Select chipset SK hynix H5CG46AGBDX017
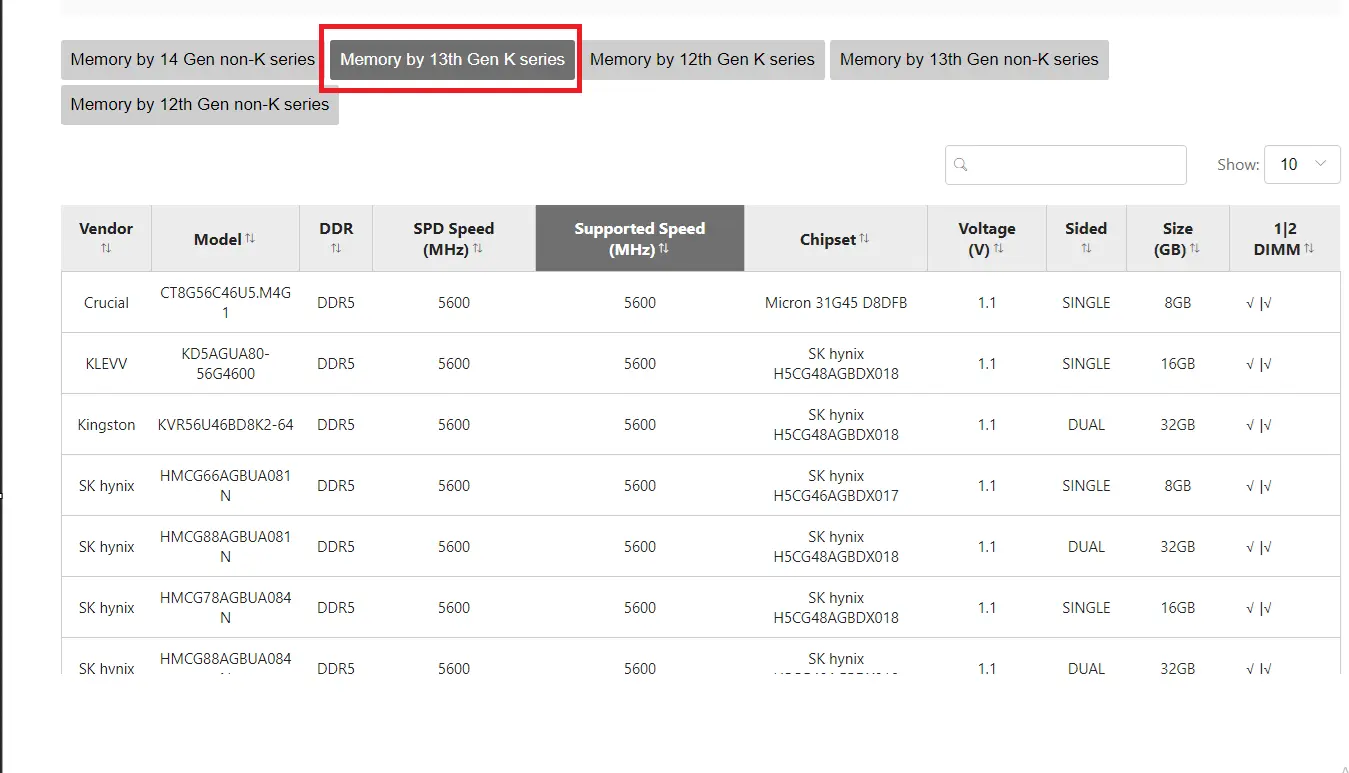 [x=836, y=486]
